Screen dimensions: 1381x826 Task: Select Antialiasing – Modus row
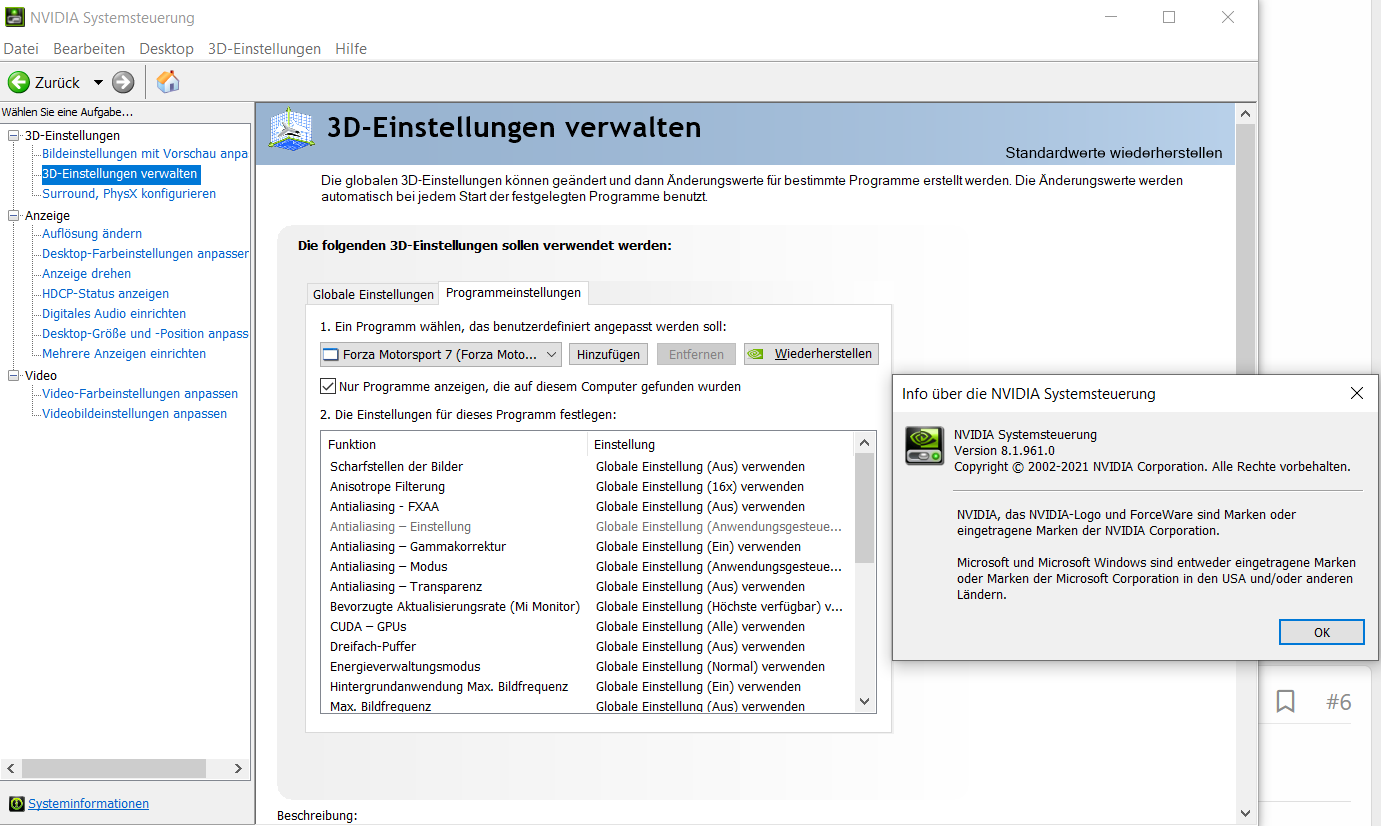coord(587,567)
